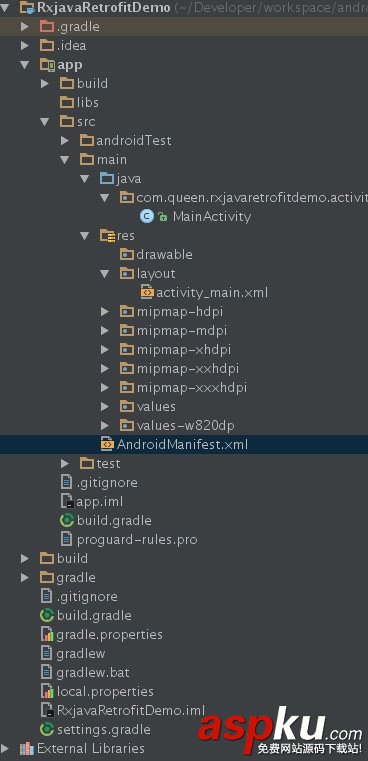368x761 pixels.
Task: Select .gitignore inside app module
Action: coord(107,482)
